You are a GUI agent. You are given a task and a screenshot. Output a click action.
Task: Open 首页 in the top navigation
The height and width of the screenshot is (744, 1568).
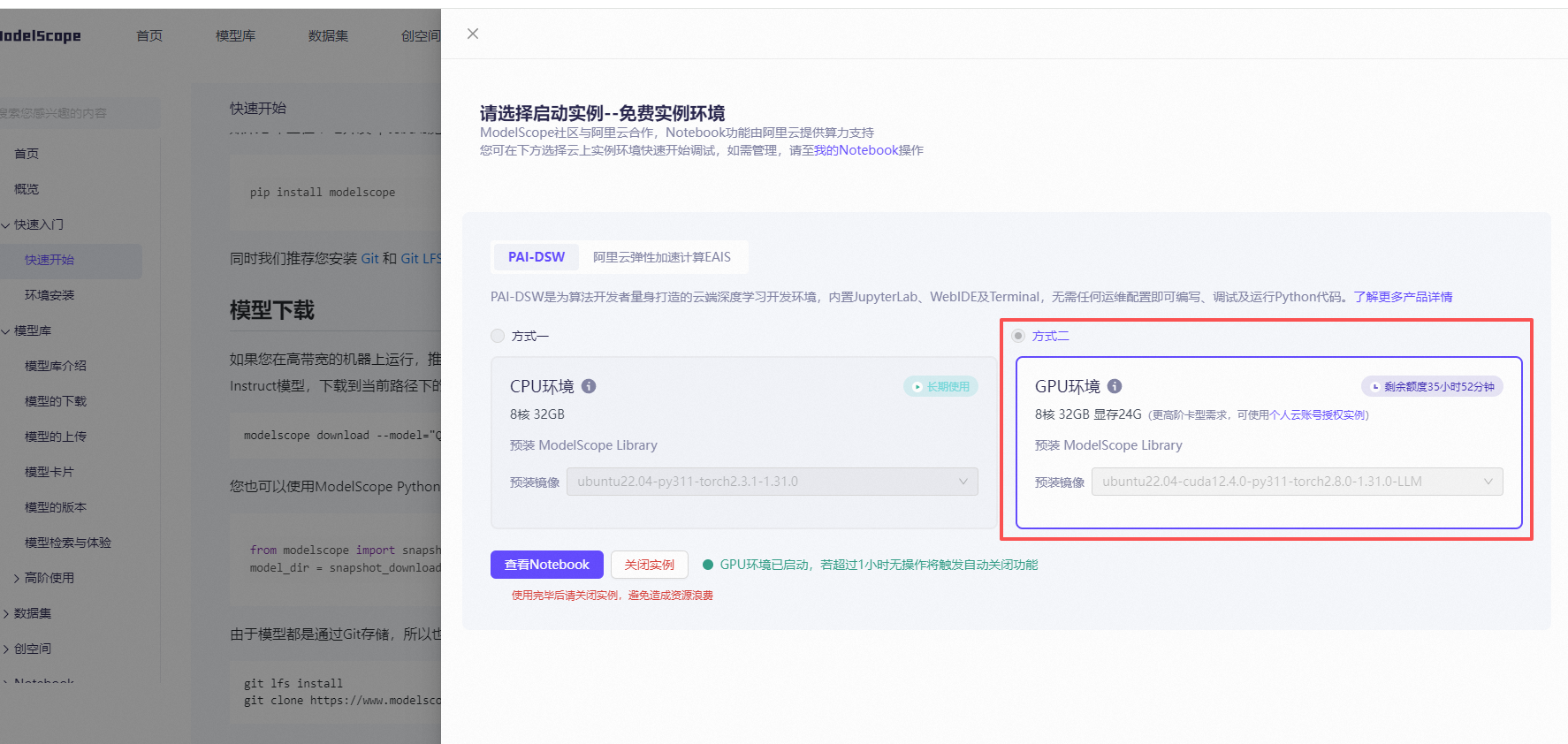click(x=149, y=35)
